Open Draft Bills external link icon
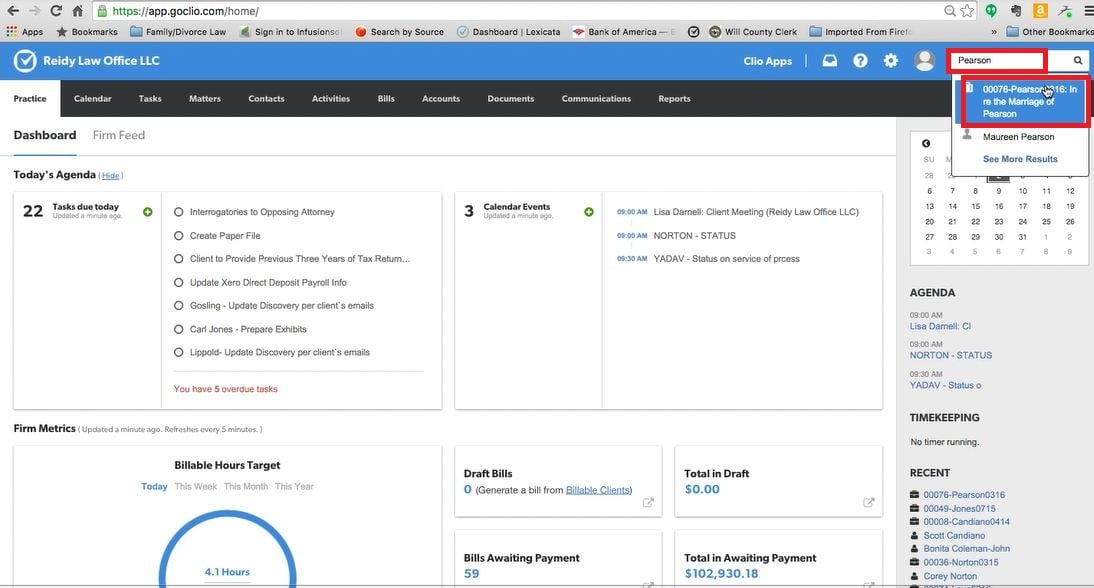Image resolution: width=1094 pixels, height=588 pixels. [x=648, y=502]
